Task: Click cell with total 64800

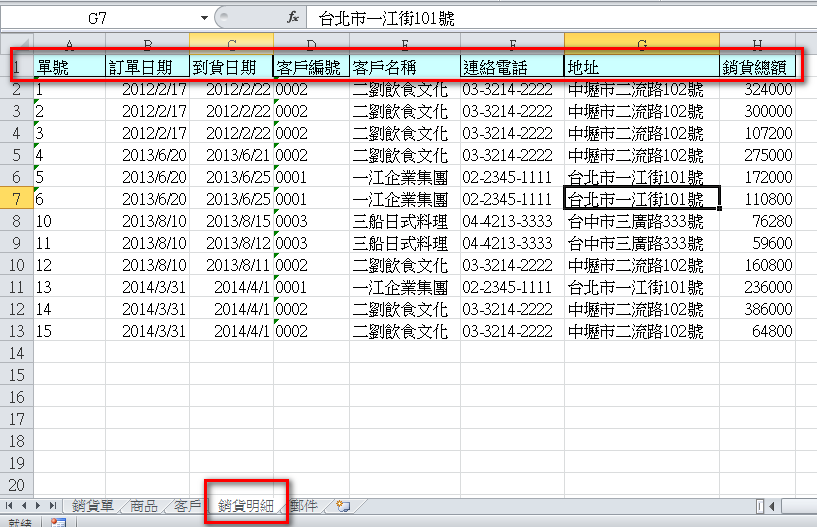Action: 758,331
